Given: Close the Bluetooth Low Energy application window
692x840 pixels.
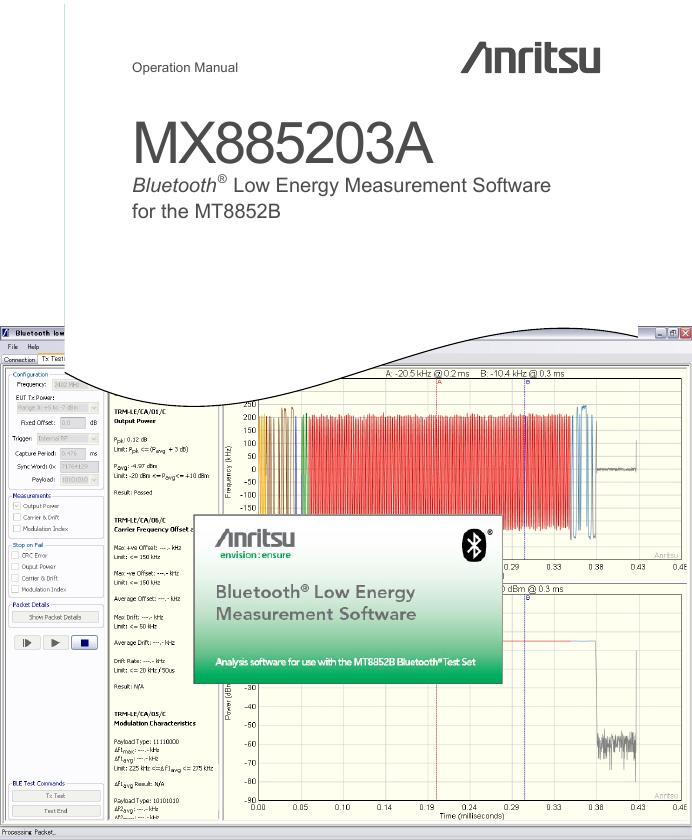Looking at the screenshot, I should (685, 333).
